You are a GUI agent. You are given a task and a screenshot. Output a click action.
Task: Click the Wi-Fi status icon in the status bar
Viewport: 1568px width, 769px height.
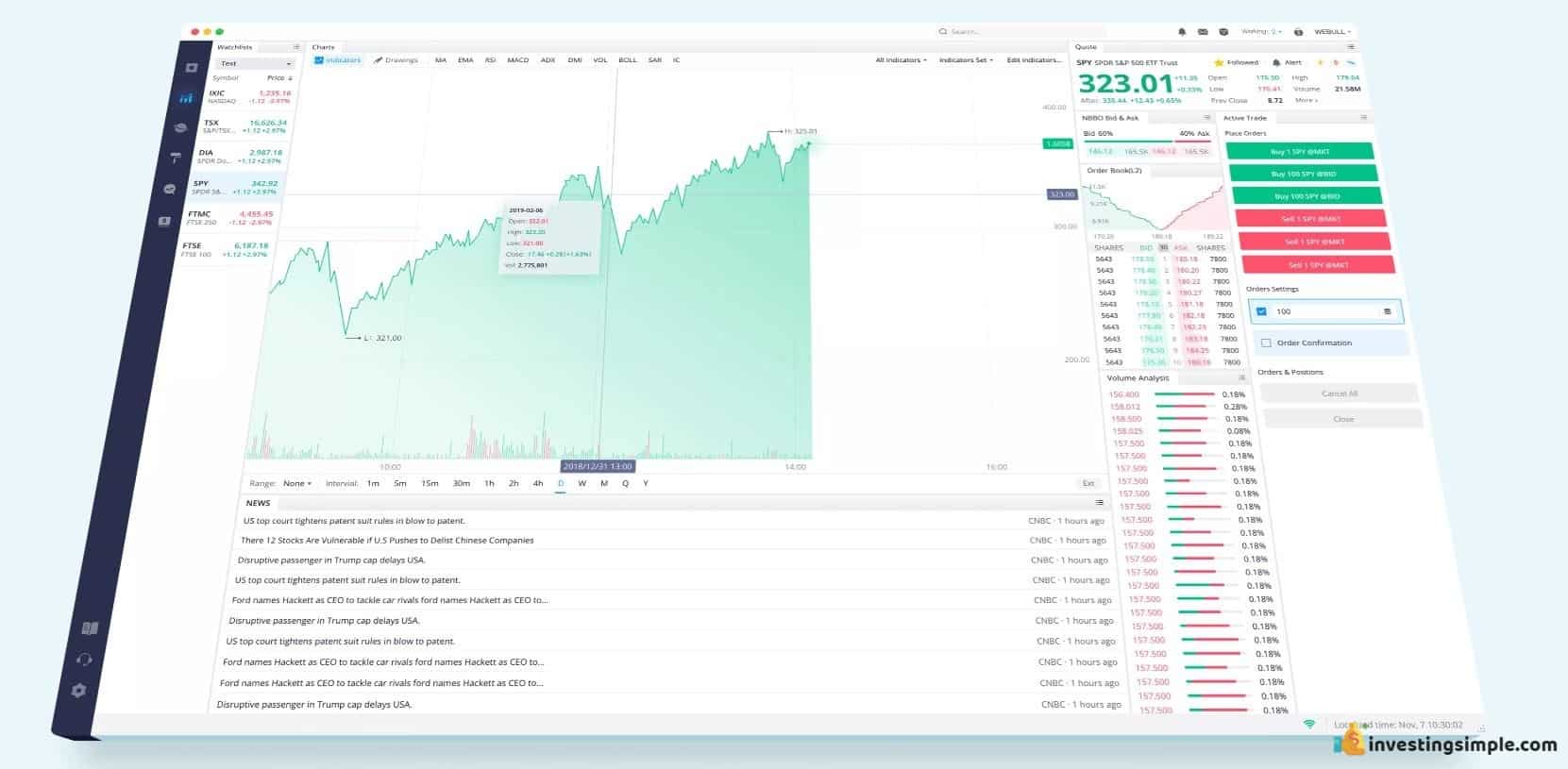[x=1309, y=724]
